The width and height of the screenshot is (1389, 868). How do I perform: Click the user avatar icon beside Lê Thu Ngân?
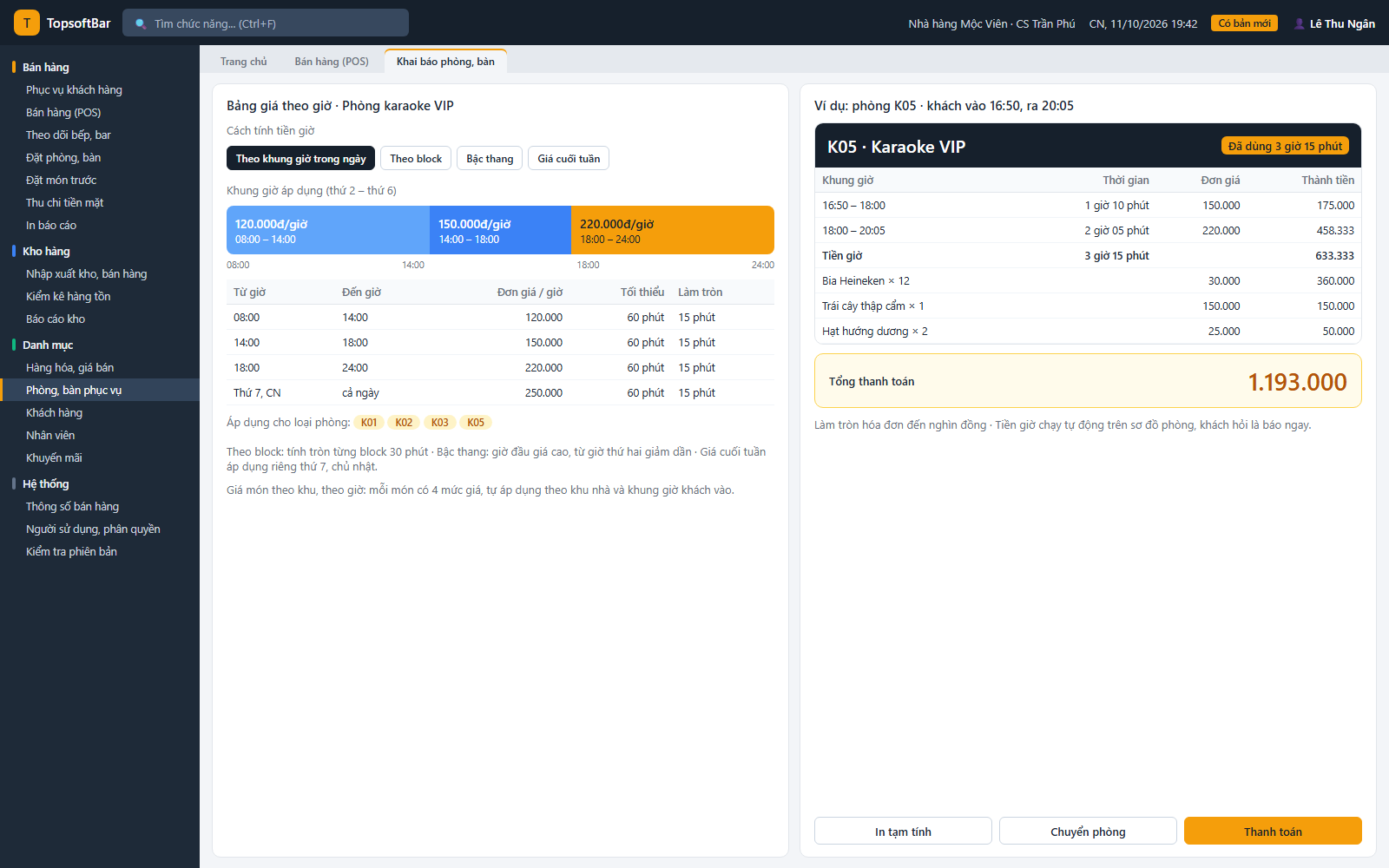point(1300,23)
